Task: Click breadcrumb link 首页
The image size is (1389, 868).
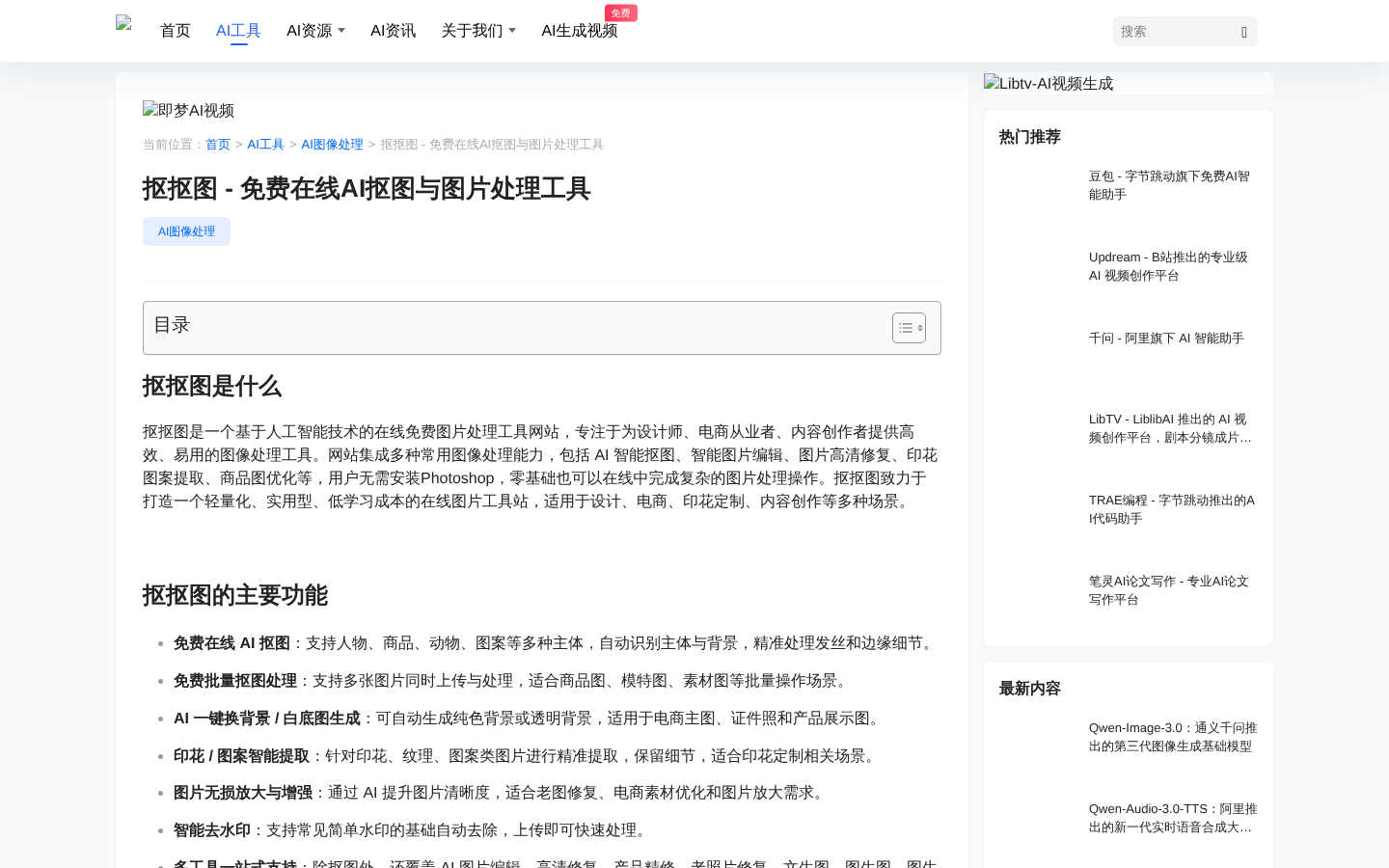Action: [218, 145]
